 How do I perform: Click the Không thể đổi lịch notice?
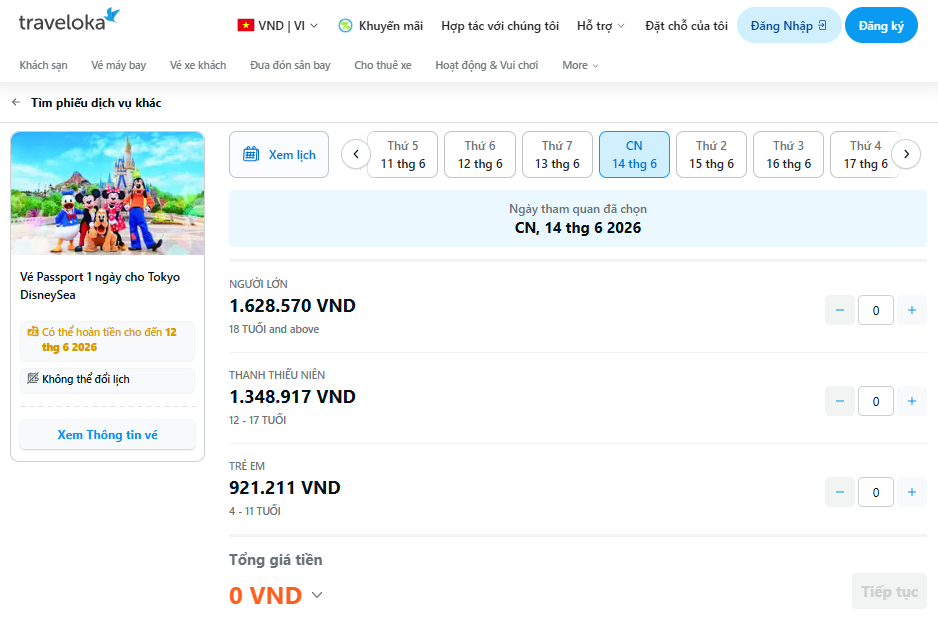click(108, 379)
